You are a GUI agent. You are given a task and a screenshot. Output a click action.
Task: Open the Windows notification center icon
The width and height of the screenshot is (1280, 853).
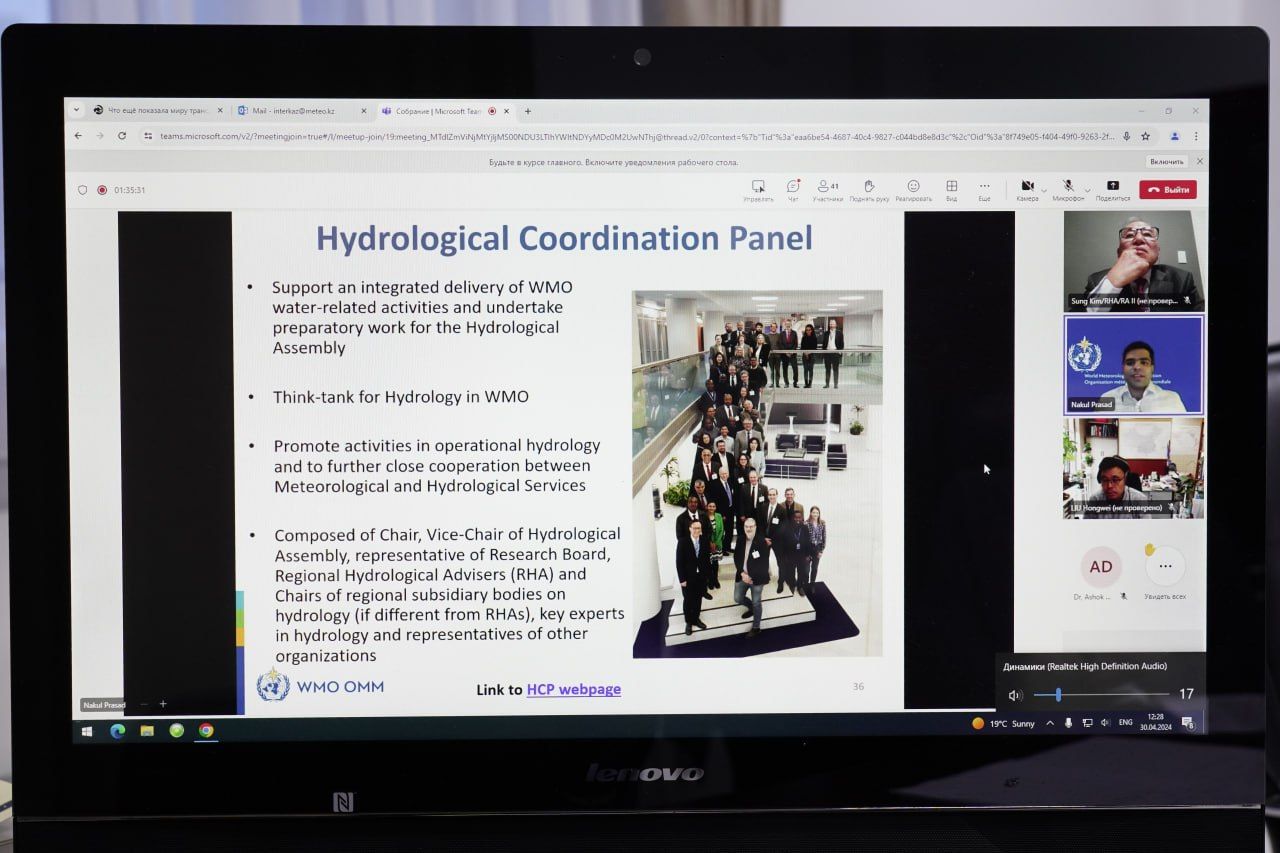click(1188, 722)
